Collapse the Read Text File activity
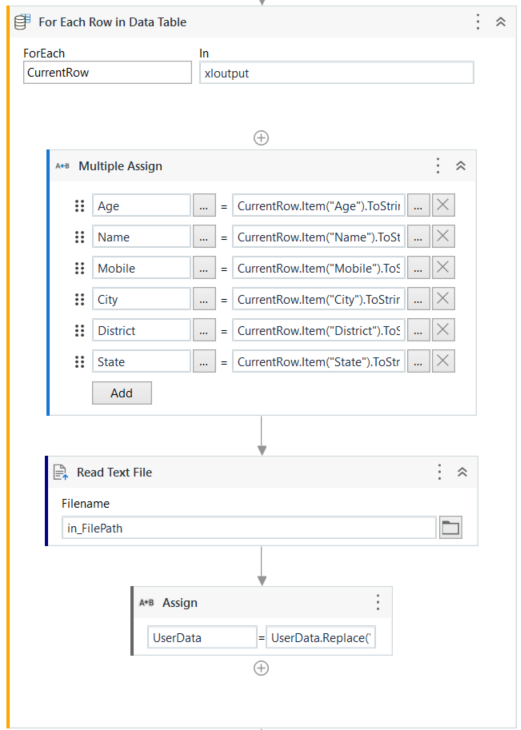The height and width of the screenshot is (730, 521). click(462, 472)
